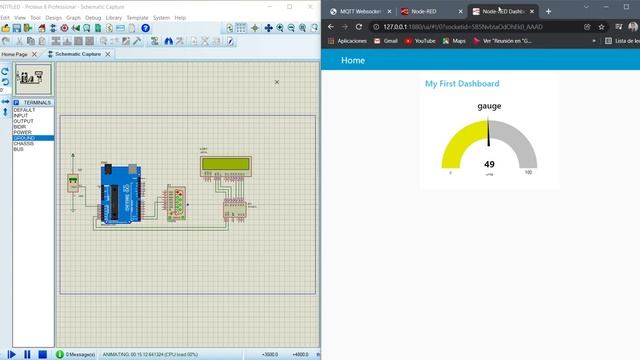This screenshot has height=360, width=640.
Task: Click vertical mirror arrow icon
Action: click(5, 112)
